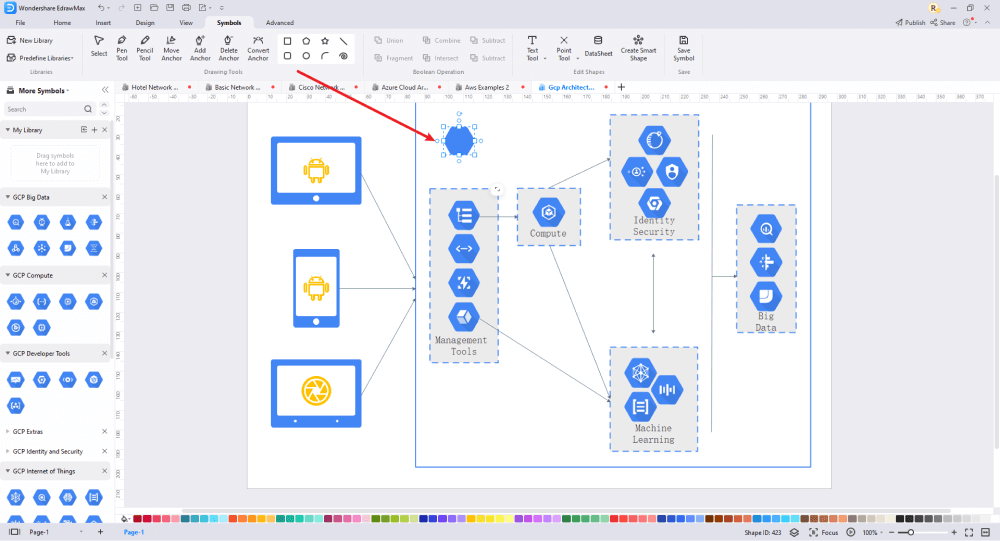Click the New Library button
This screenshot has height=541, width=1000.
(x=30, y=40)
